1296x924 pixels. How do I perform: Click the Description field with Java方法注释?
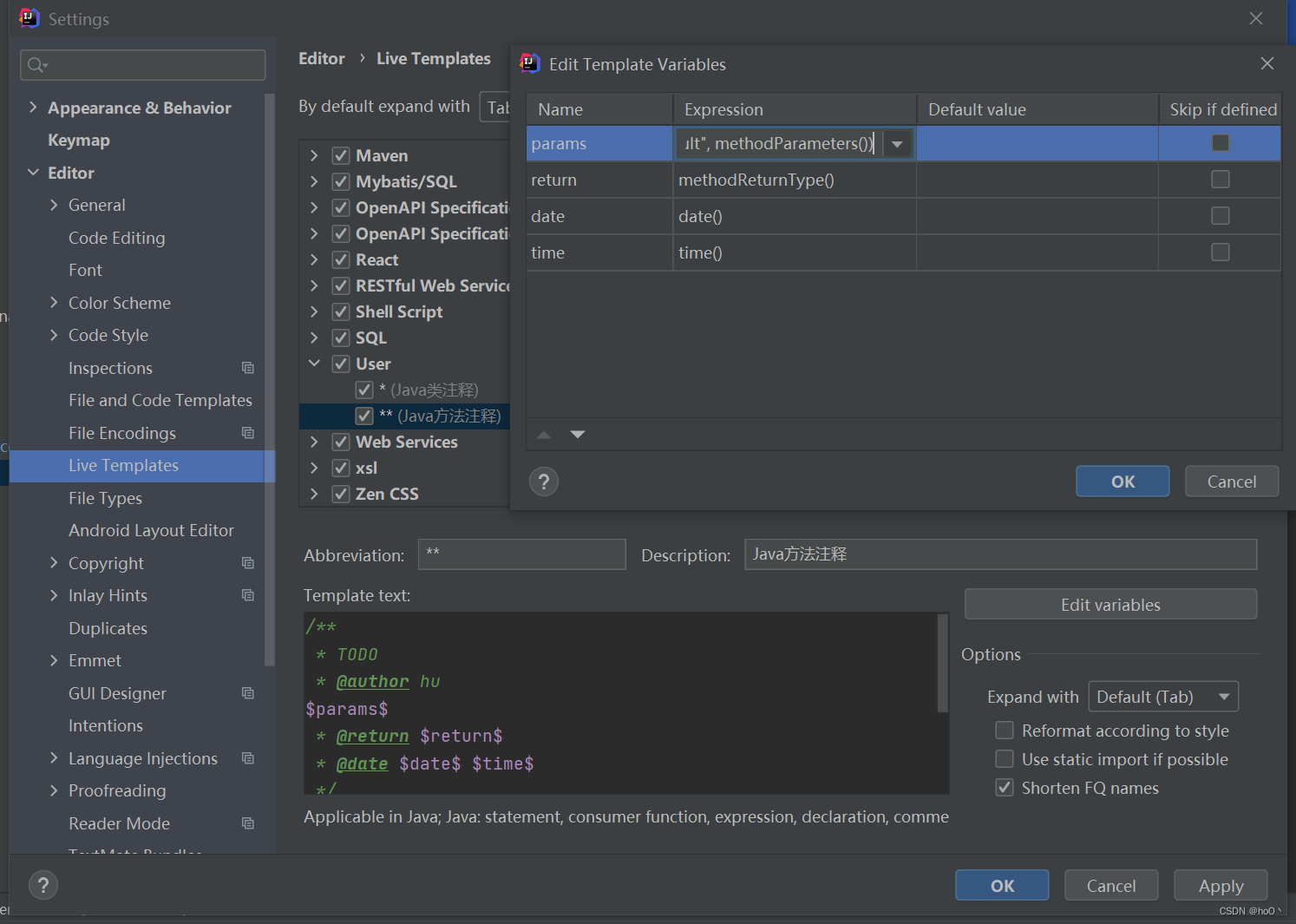(1001, 554)
